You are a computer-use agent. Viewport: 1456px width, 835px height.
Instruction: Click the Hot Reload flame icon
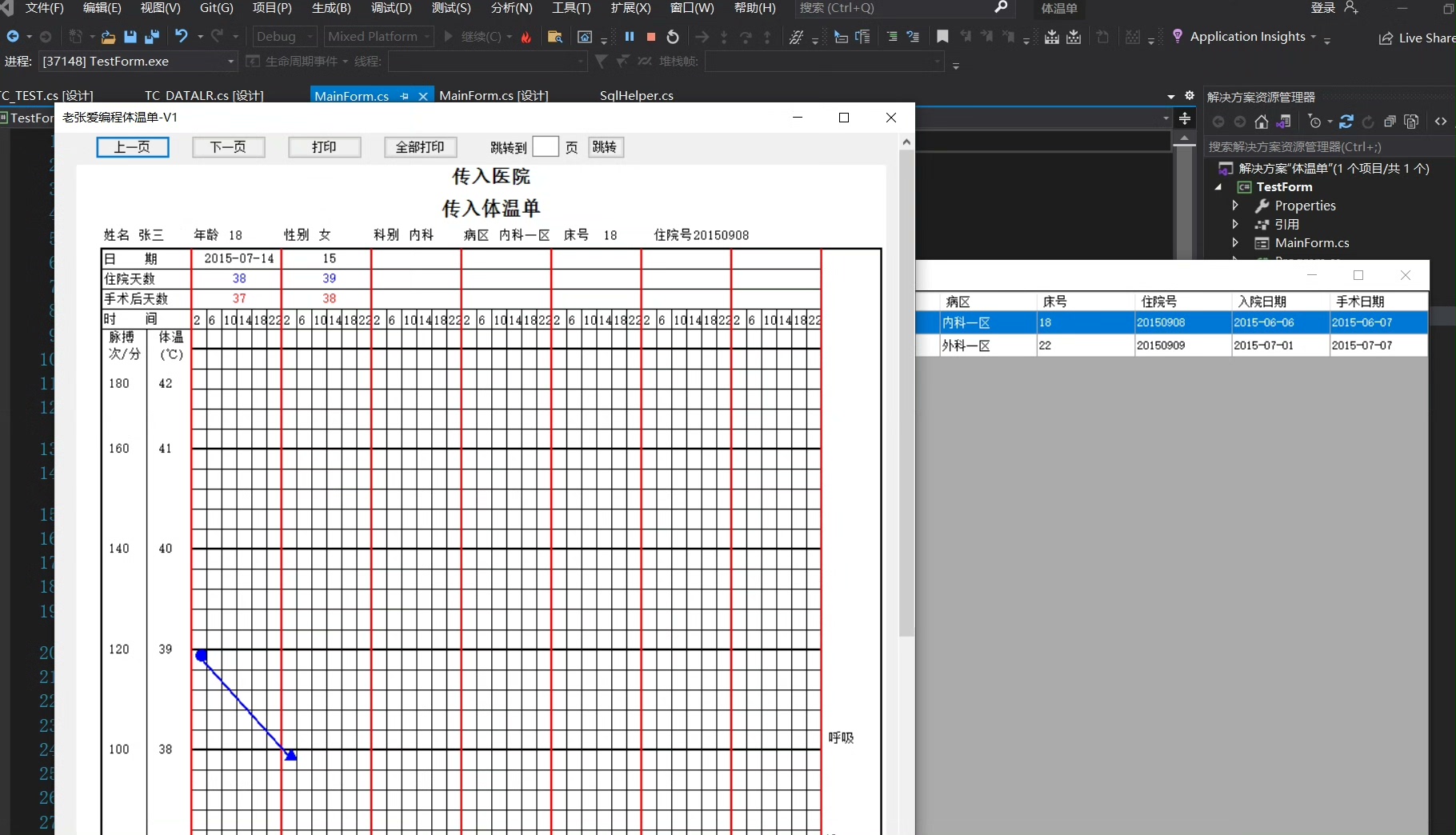pos(526,37)
